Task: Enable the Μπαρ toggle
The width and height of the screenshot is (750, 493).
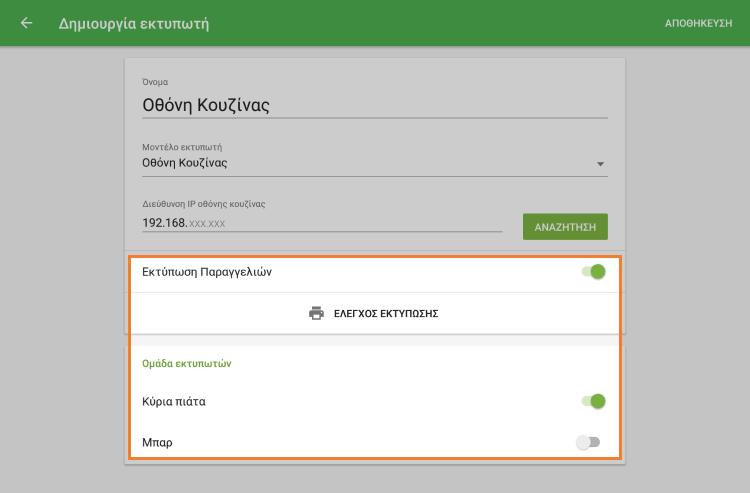Action: click(x=589, y=441)
